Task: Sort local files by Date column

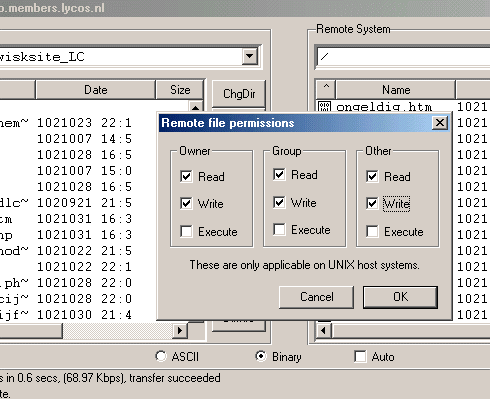Action: 96,90
